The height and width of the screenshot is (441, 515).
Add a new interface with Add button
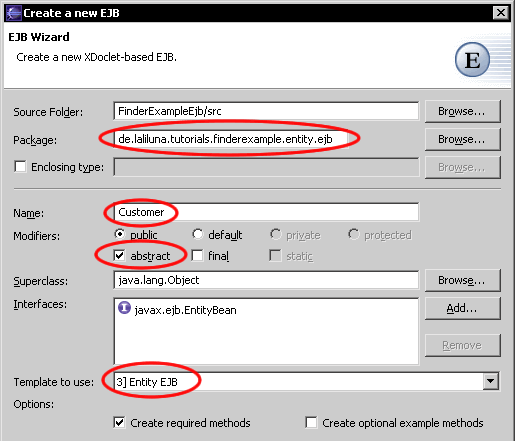click(463, 308)
